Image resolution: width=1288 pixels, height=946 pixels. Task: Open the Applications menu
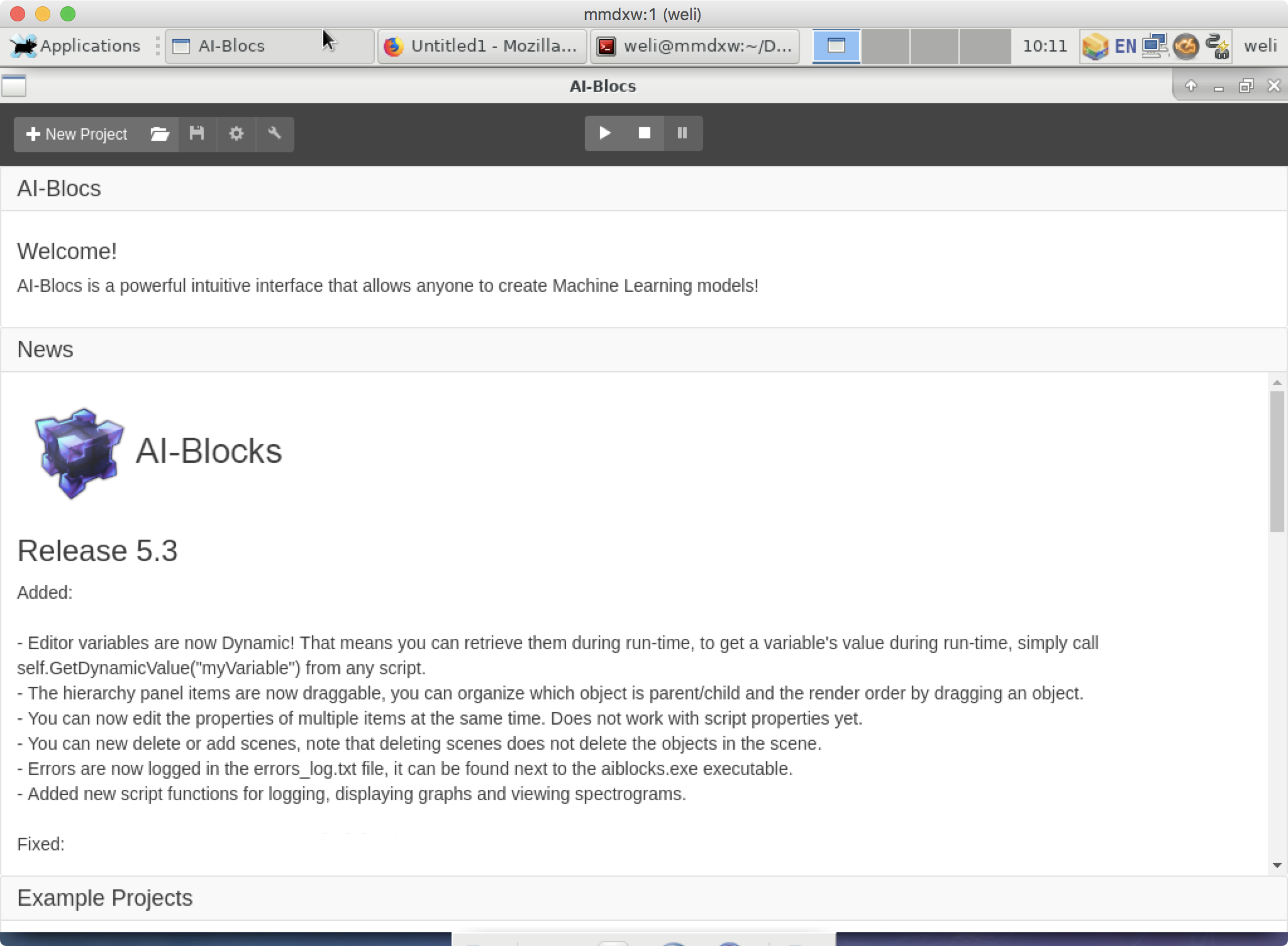point(75,46)
